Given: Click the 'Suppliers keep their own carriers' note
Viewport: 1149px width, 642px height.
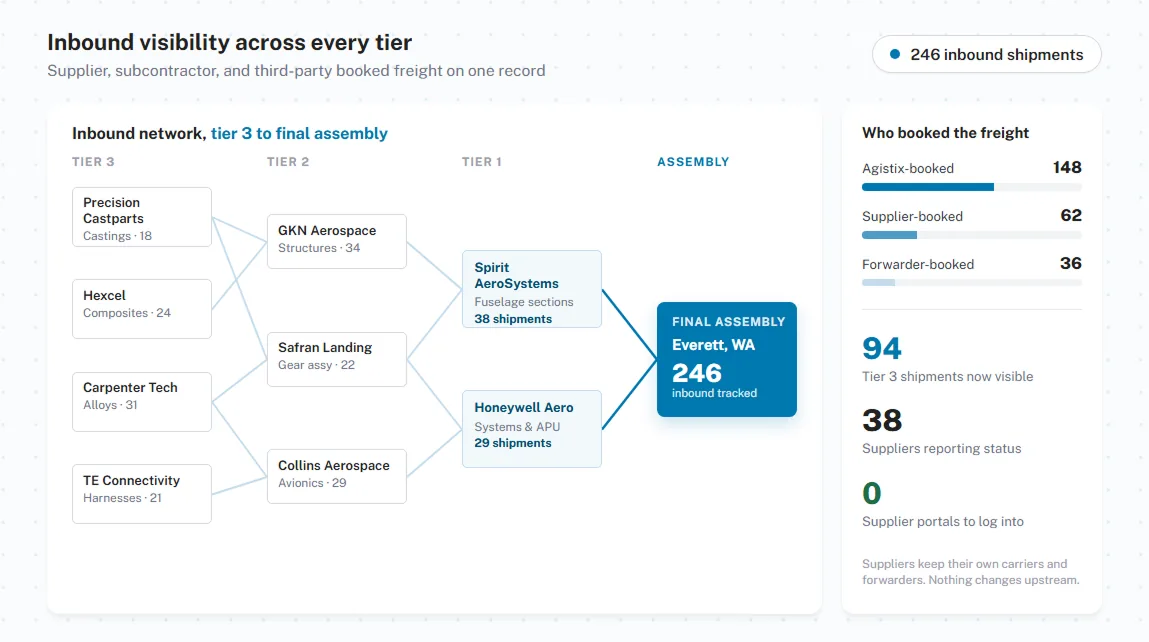Looking at the screenshot, I should pyautogui.click(x=970, y=572).
